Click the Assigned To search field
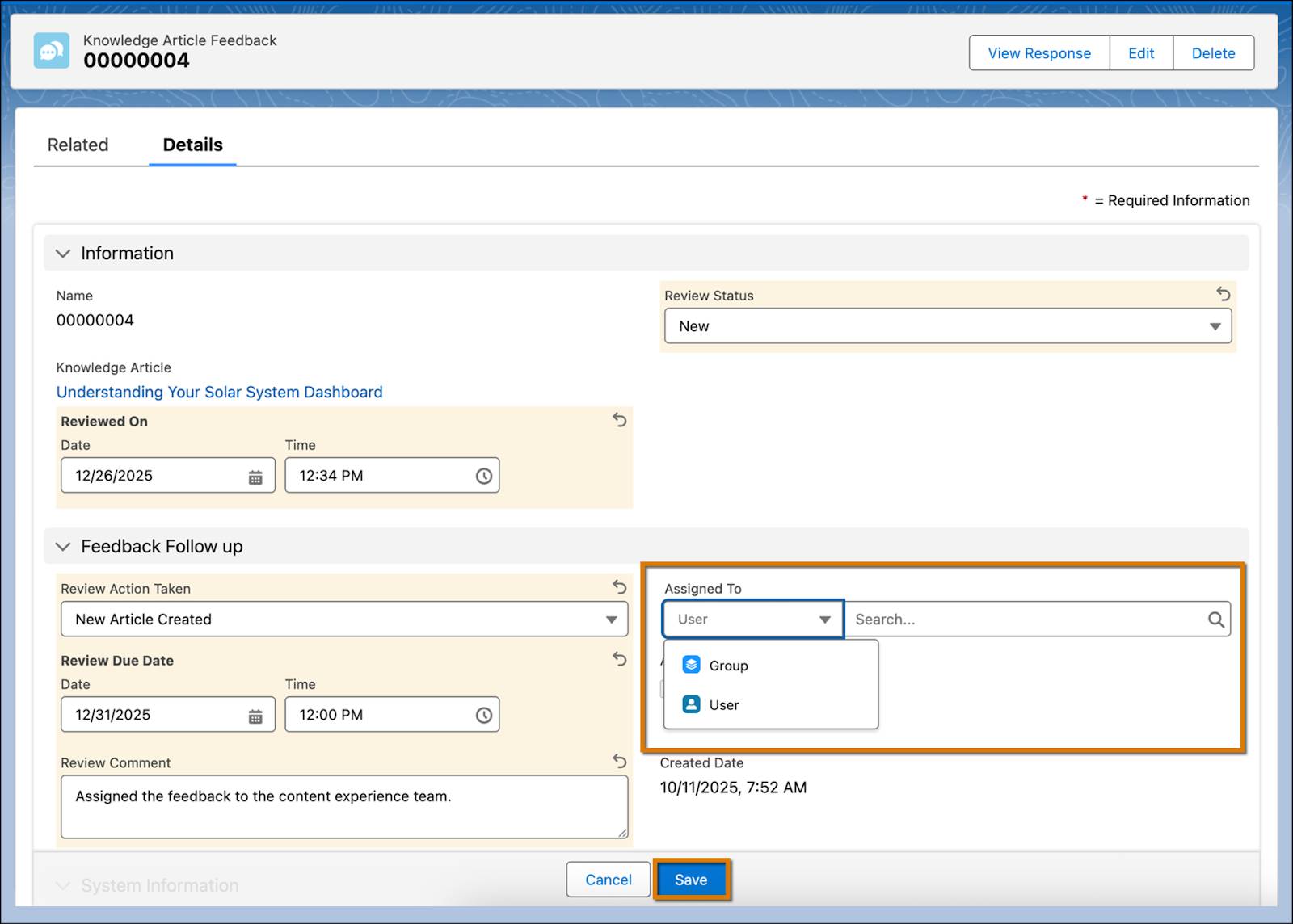The width and height of the screenshot is (1293, 924). point(1037,619)
